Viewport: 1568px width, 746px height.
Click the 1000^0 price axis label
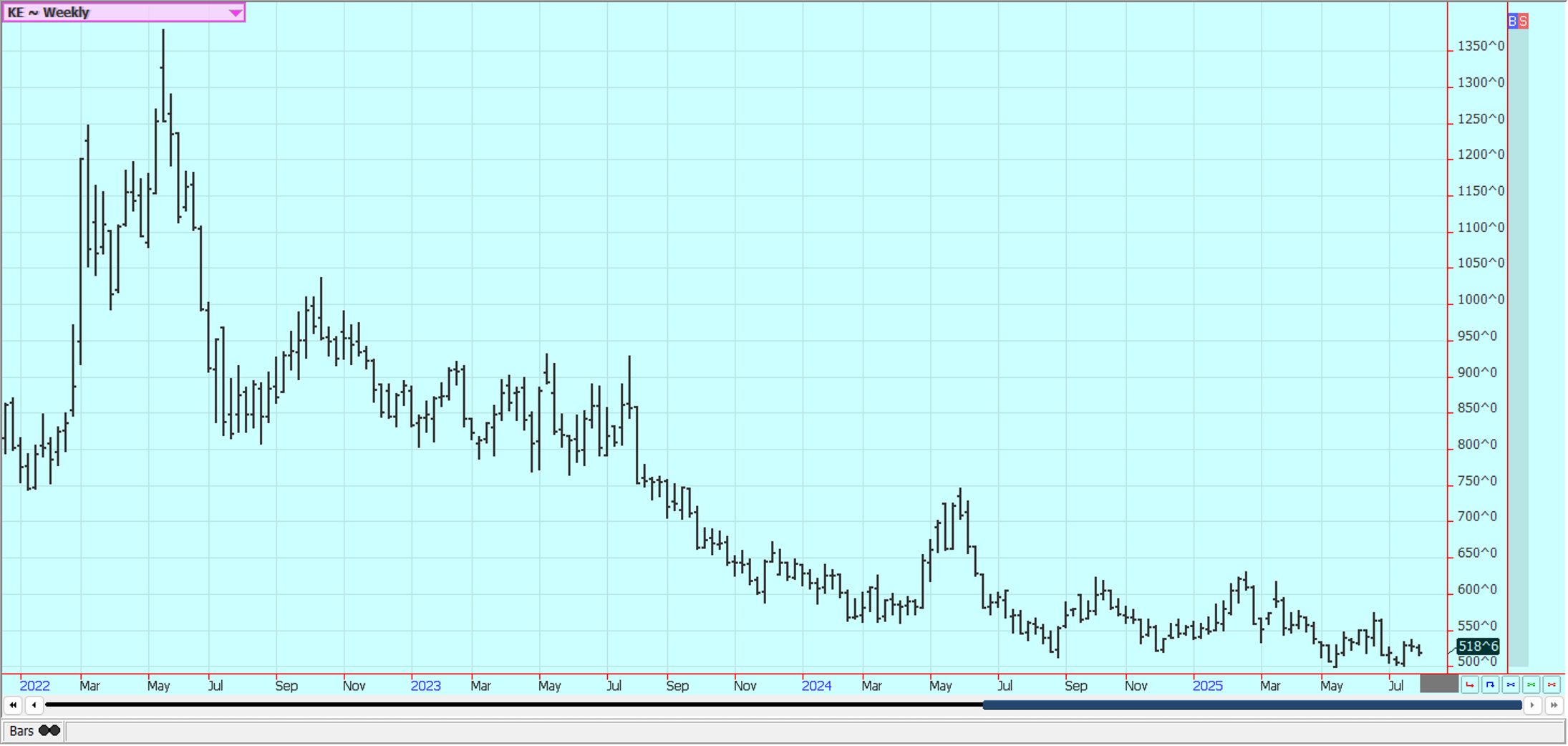(x=1481, y=299)
